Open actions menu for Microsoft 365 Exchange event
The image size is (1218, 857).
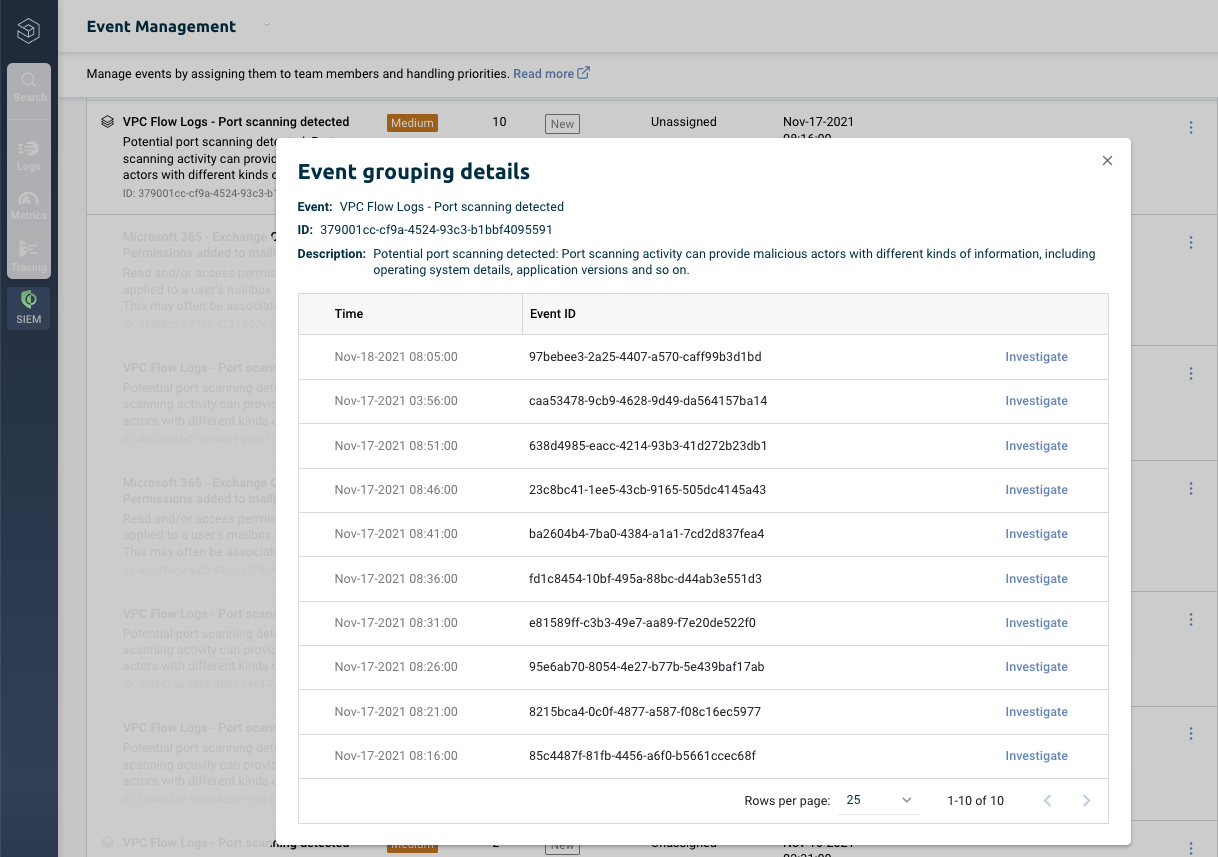coord(1191,241)
